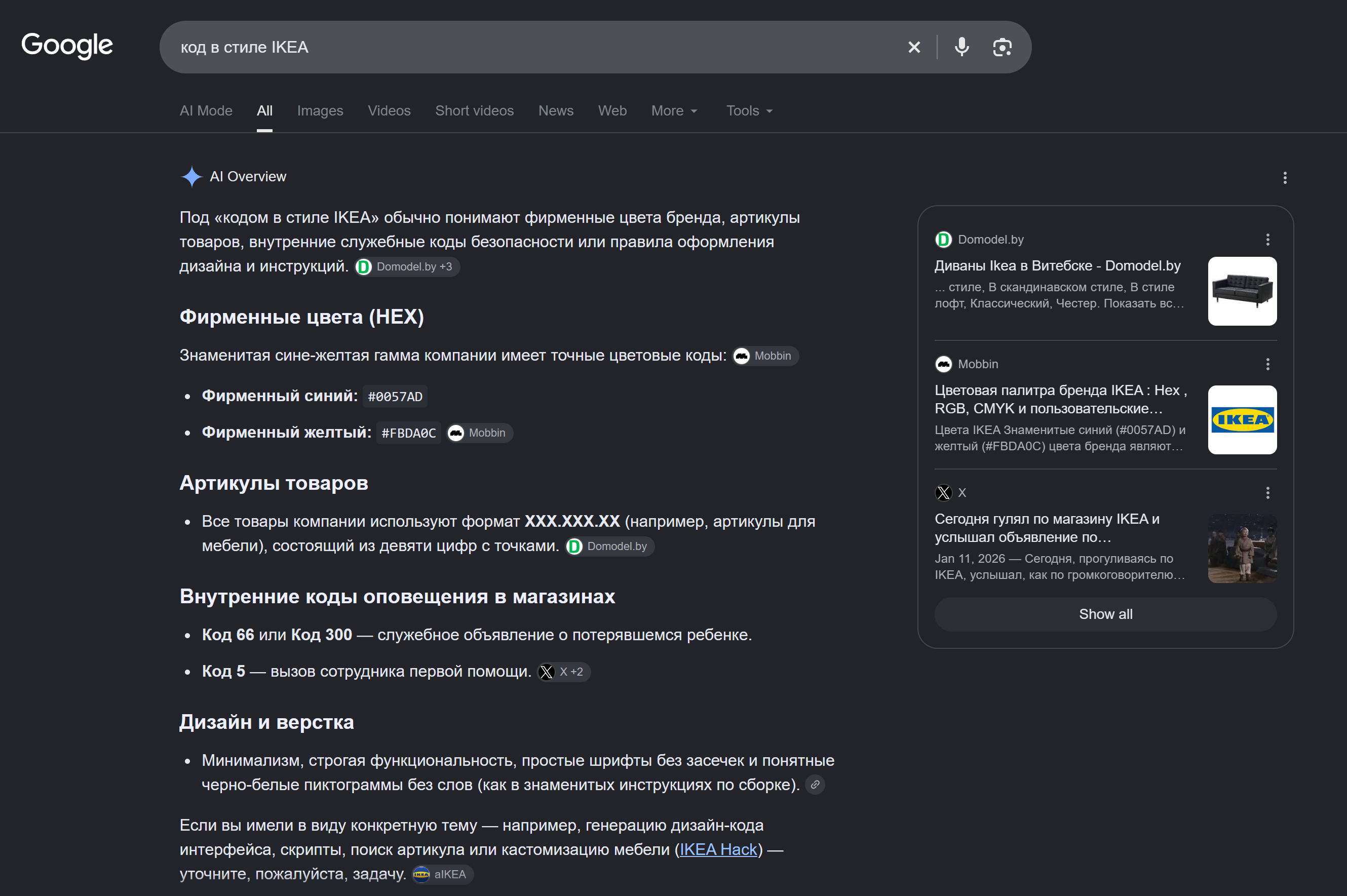Click 'Внутренние коды оповещения в магазинах' heading
The image size is (1347, 896).
click(397, 597)
